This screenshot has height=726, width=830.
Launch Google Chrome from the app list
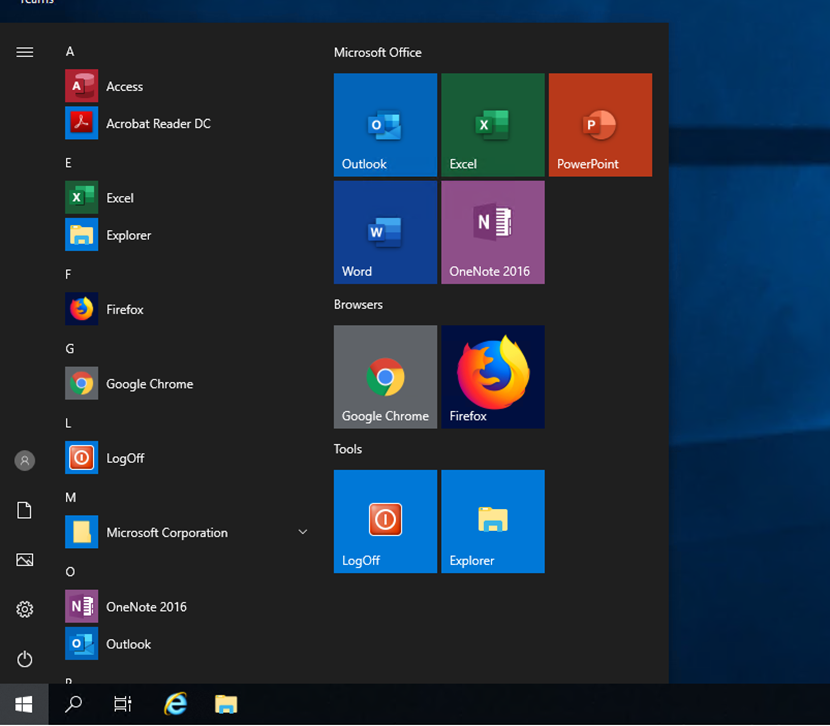pos(186,384)
